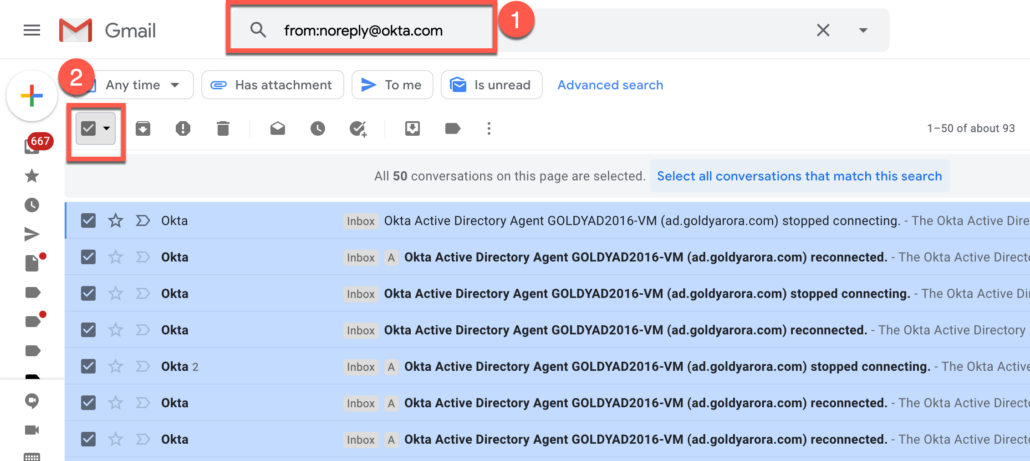
Task: Click the Inbox label on the read, non-bold Okta row
Action: (361, 221)
